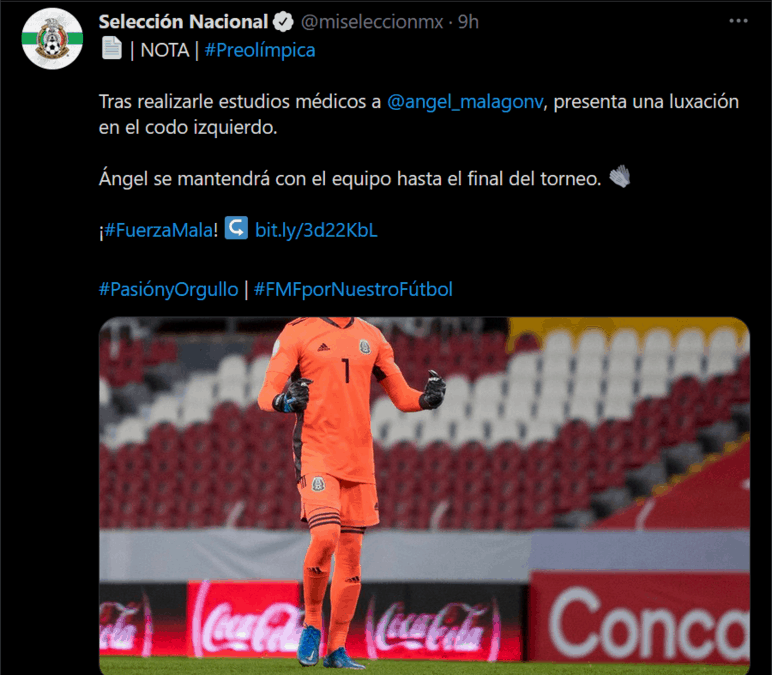Viewport: 772px width, 675px height.
Task: Click the 'Tras realizarle estudios médicos' tweet text
Action: (418, 114)
